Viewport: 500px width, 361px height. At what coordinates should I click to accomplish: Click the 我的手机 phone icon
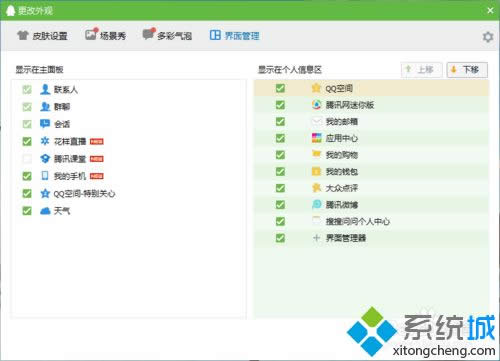[45, 176]
